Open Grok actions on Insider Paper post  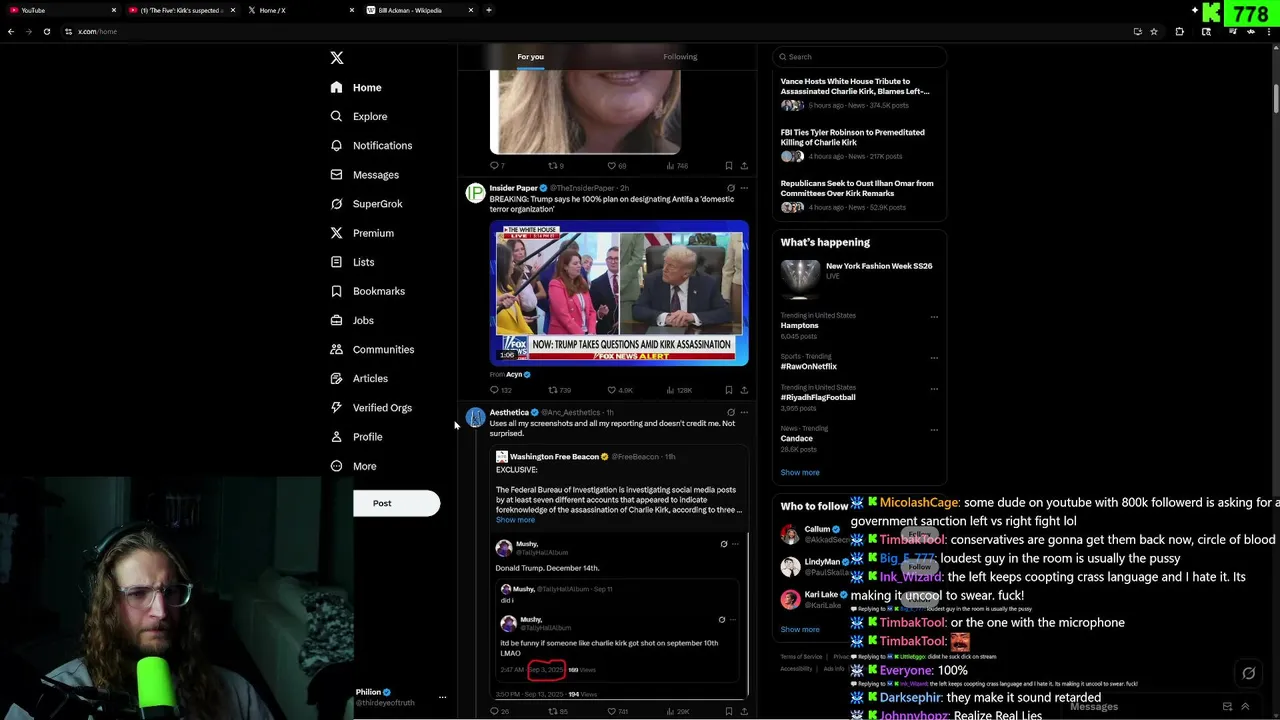pyautogui.click(x=731, y=188)
